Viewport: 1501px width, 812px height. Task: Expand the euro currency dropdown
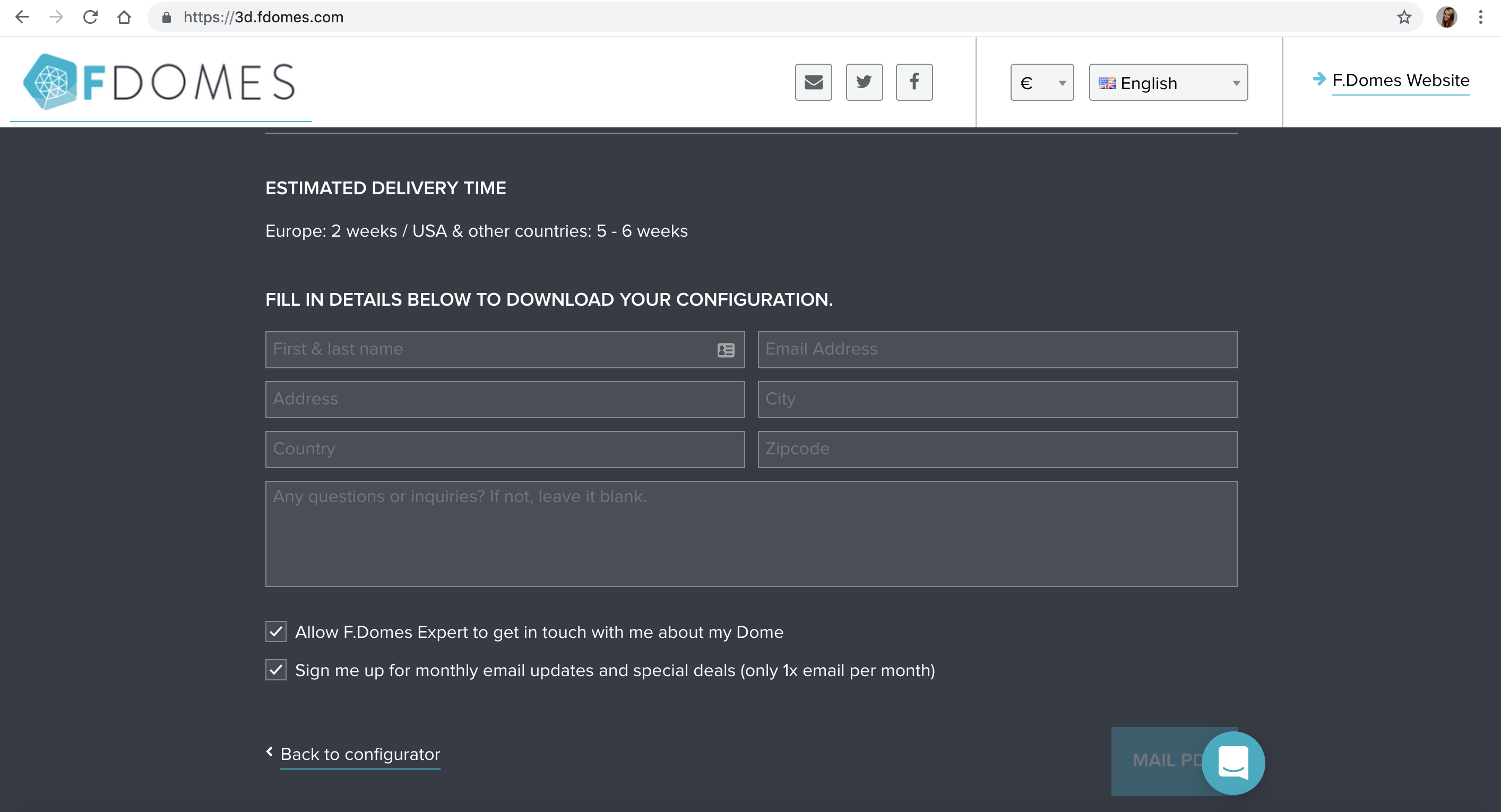tap(1042, 83)
